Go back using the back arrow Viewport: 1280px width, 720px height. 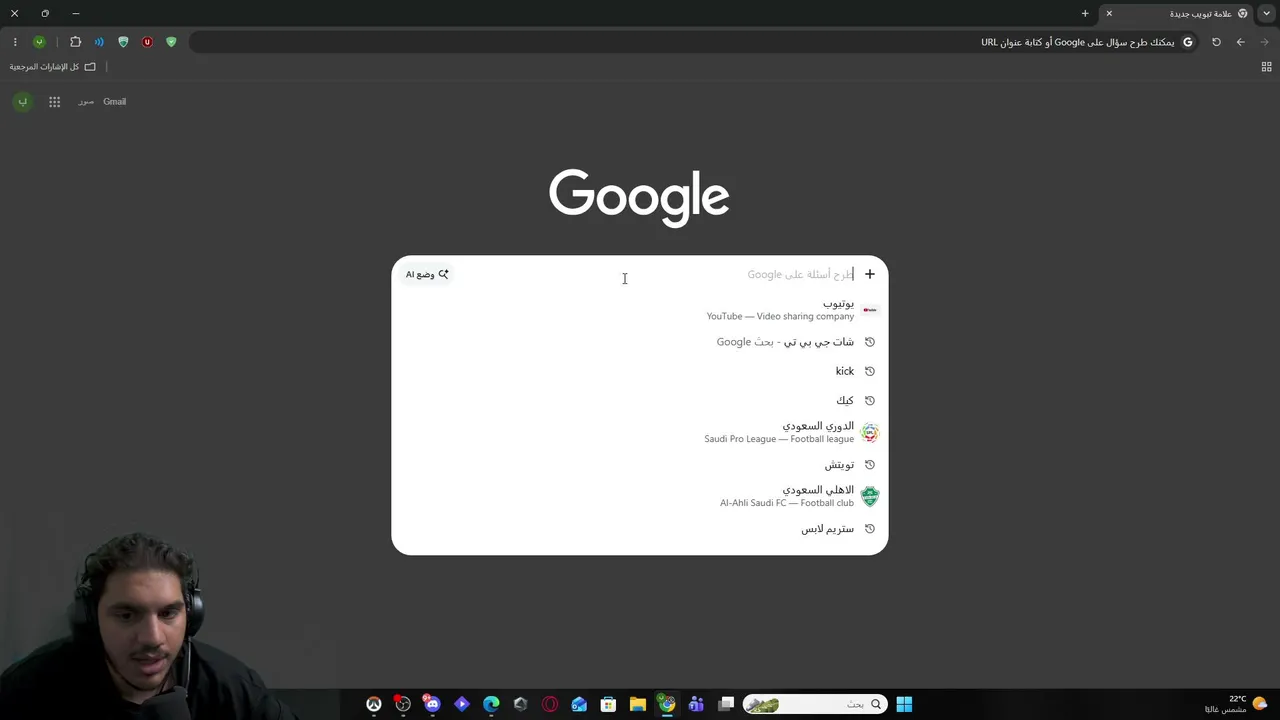[x=1240, y=42]
